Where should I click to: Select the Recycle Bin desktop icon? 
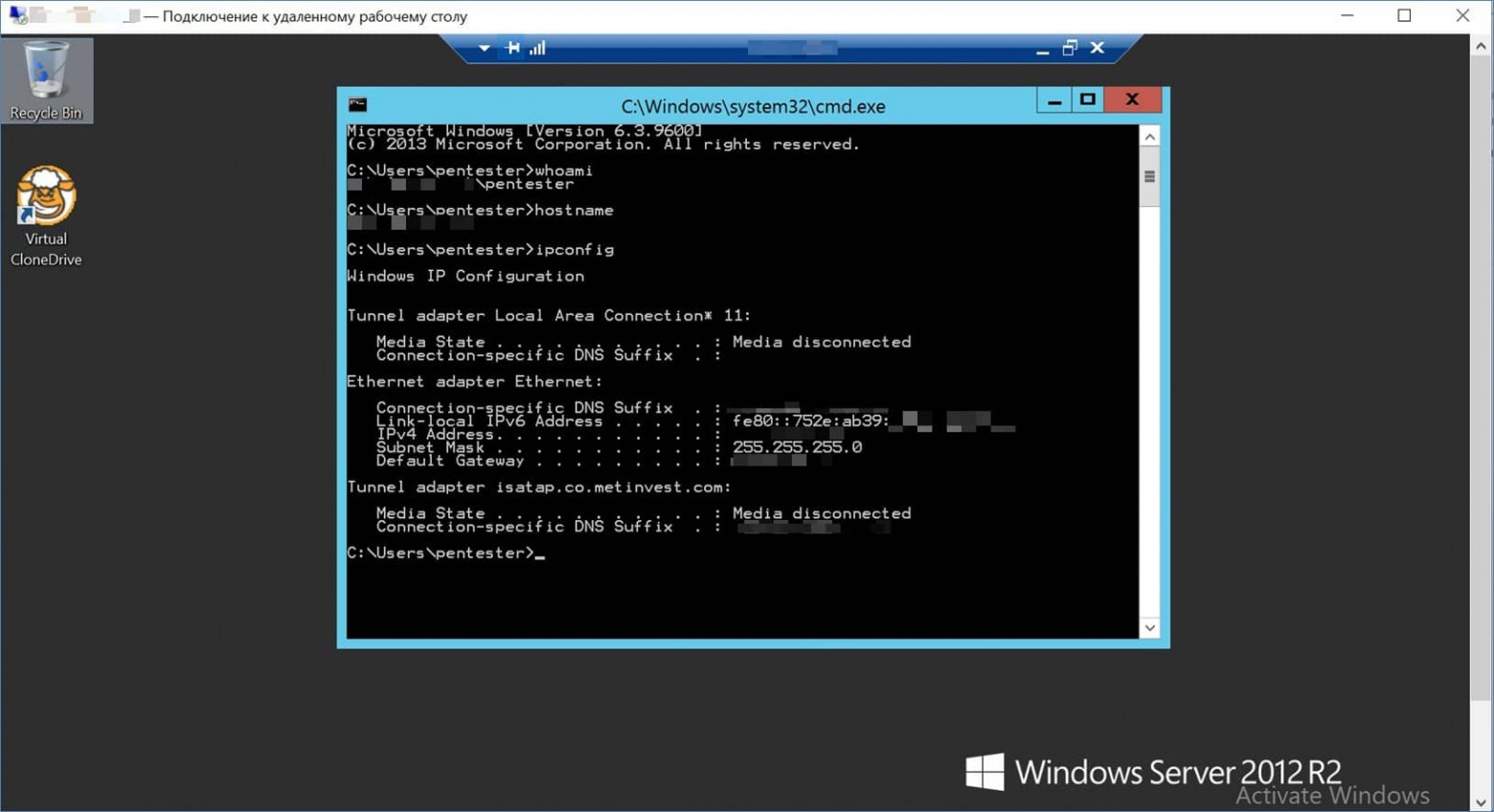tap(46, 80)
